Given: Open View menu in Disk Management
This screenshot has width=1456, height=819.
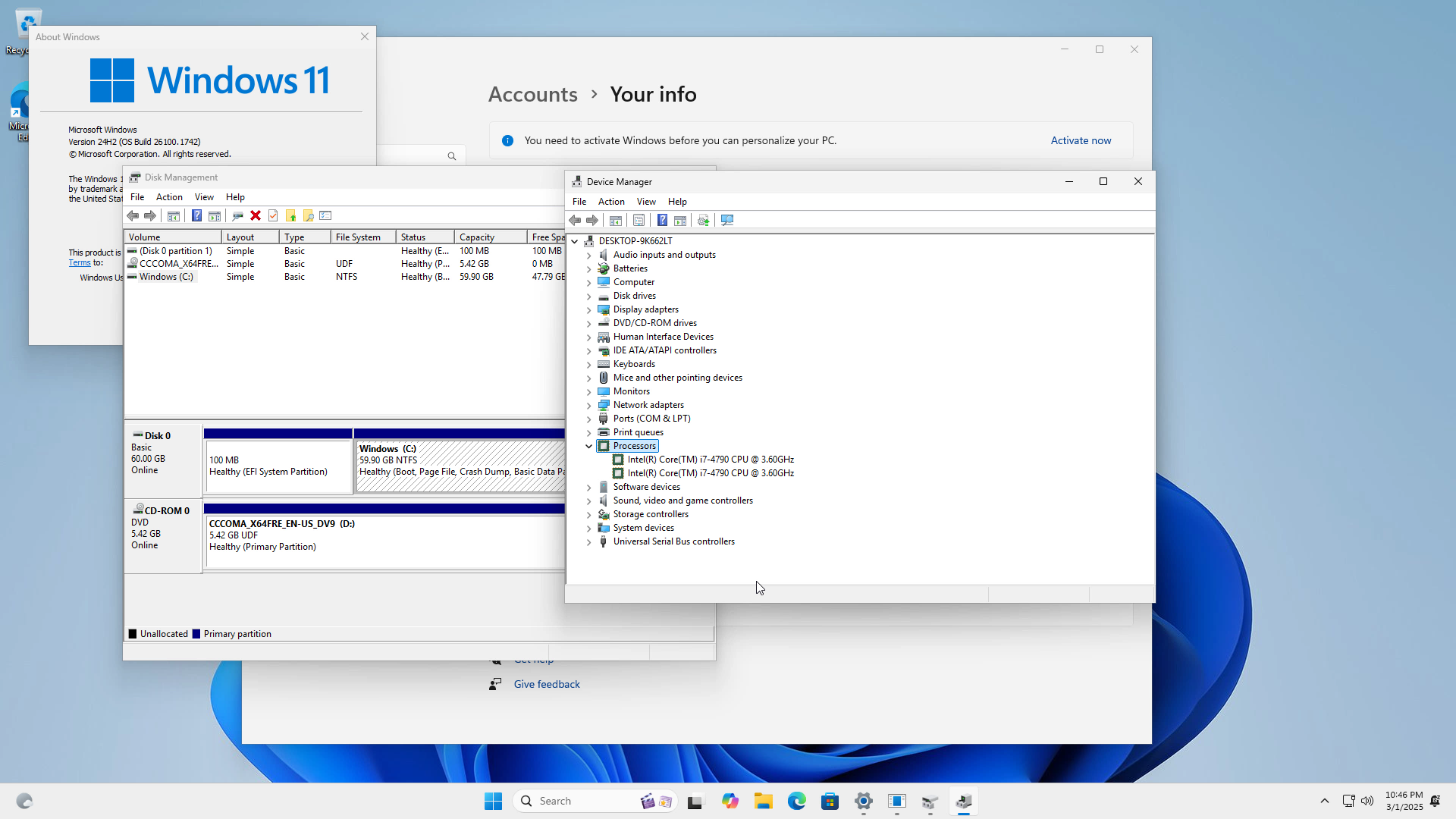Looking at the screenshot, I should pyautogui.click(x=204, y=197).
